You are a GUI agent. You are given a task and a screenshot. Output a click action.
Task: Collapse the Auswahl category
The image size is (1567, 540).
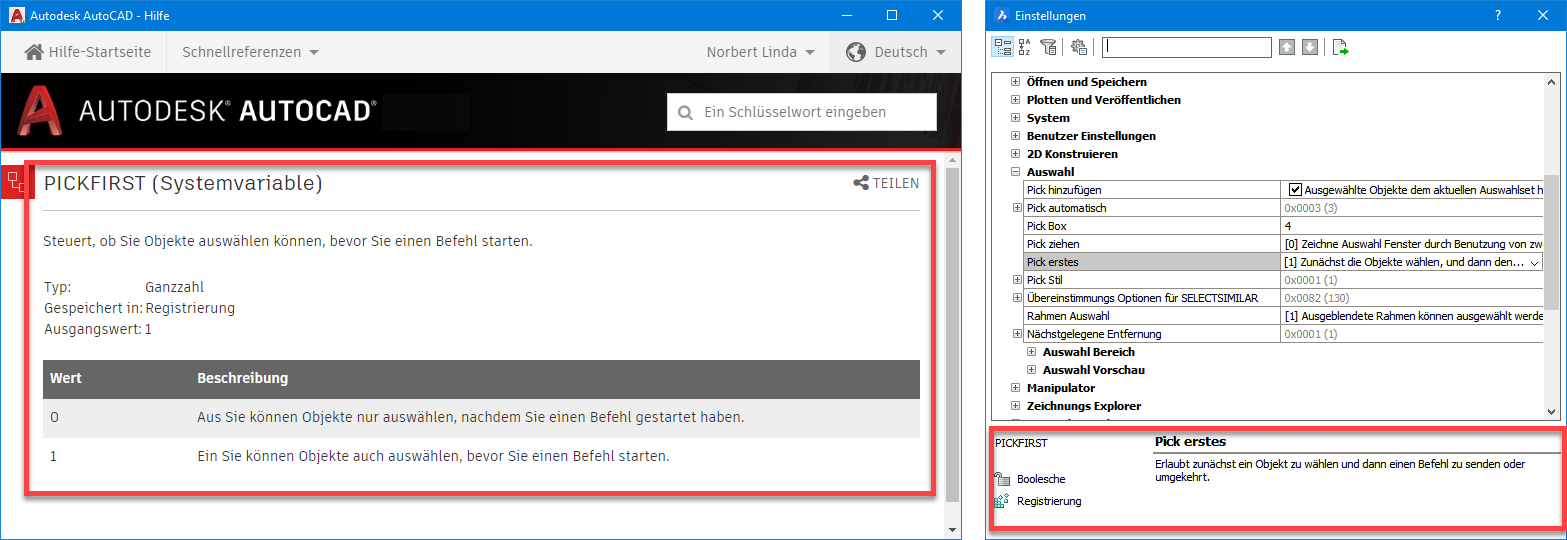(1016, 172)
